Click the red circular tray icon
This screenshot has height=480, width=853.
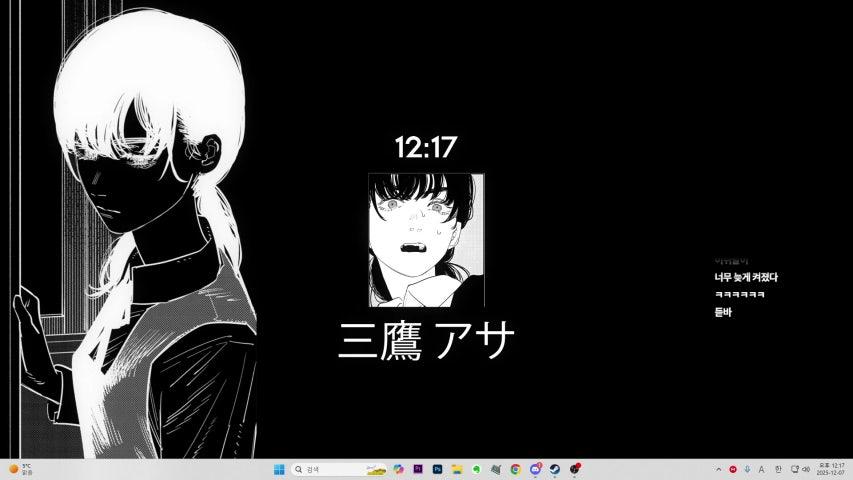(733, 469)
